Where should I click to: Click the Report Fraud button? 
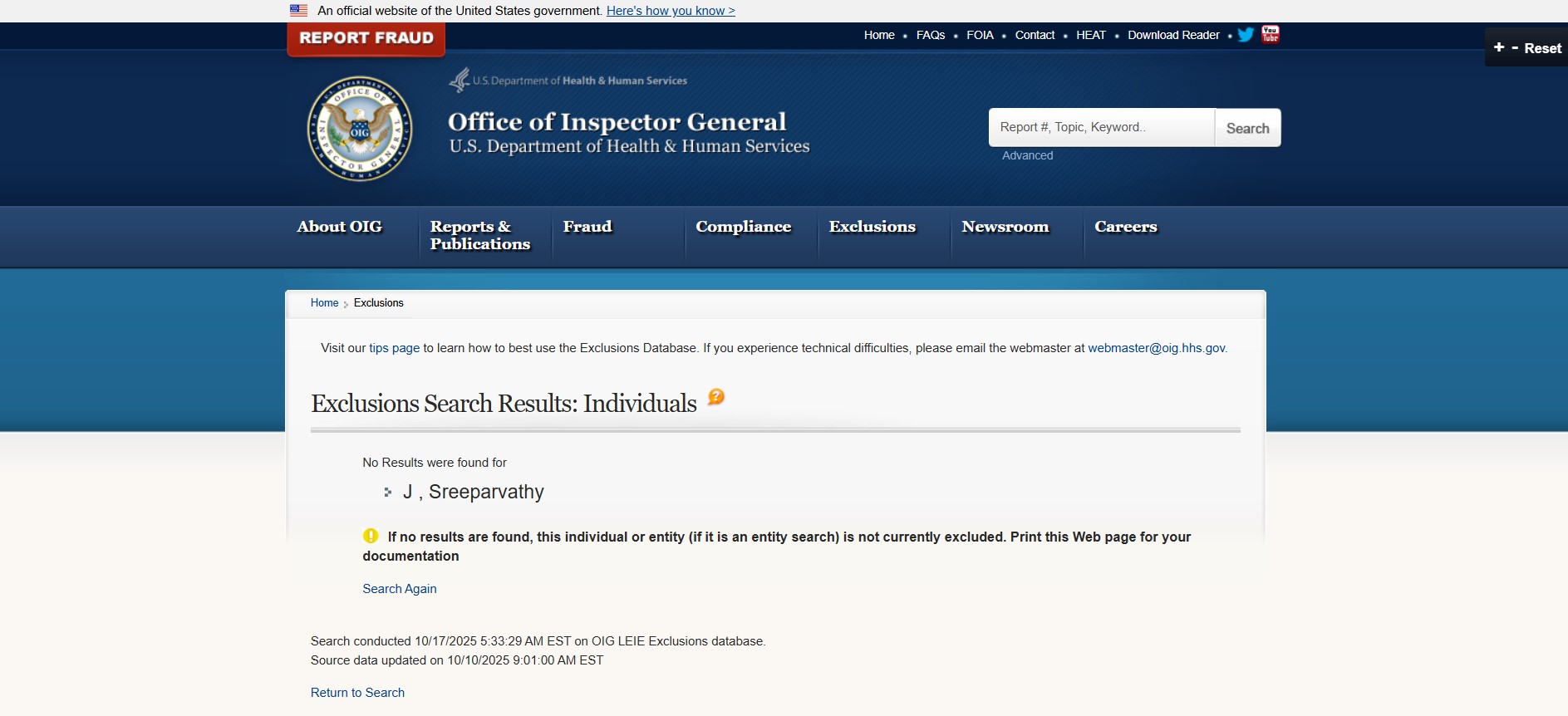click(366, 38)
